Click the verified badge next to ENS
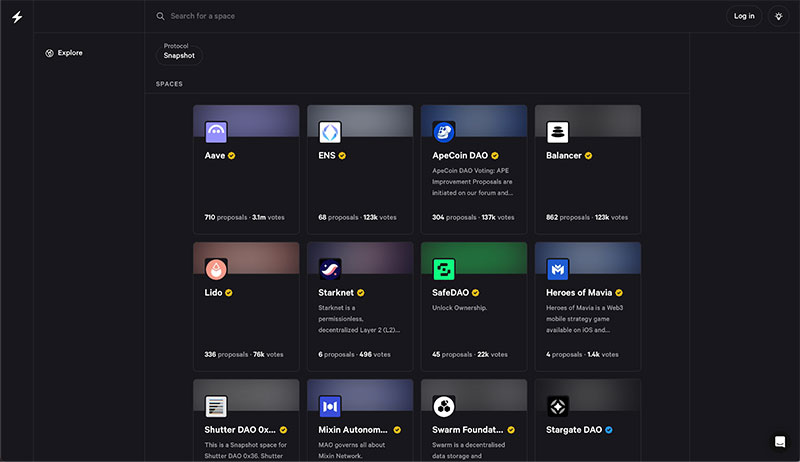Image resolution: width=800 pixels, height=462 pixels. pos(342,156)
